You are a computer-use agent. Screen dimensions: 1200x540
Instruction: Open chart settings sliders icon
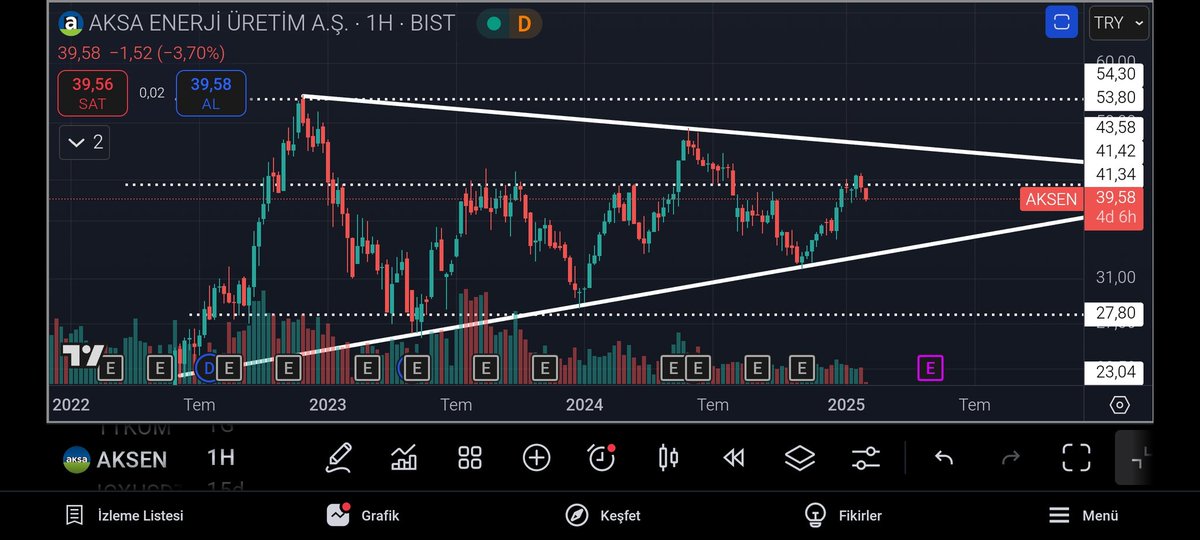(865, 458)
